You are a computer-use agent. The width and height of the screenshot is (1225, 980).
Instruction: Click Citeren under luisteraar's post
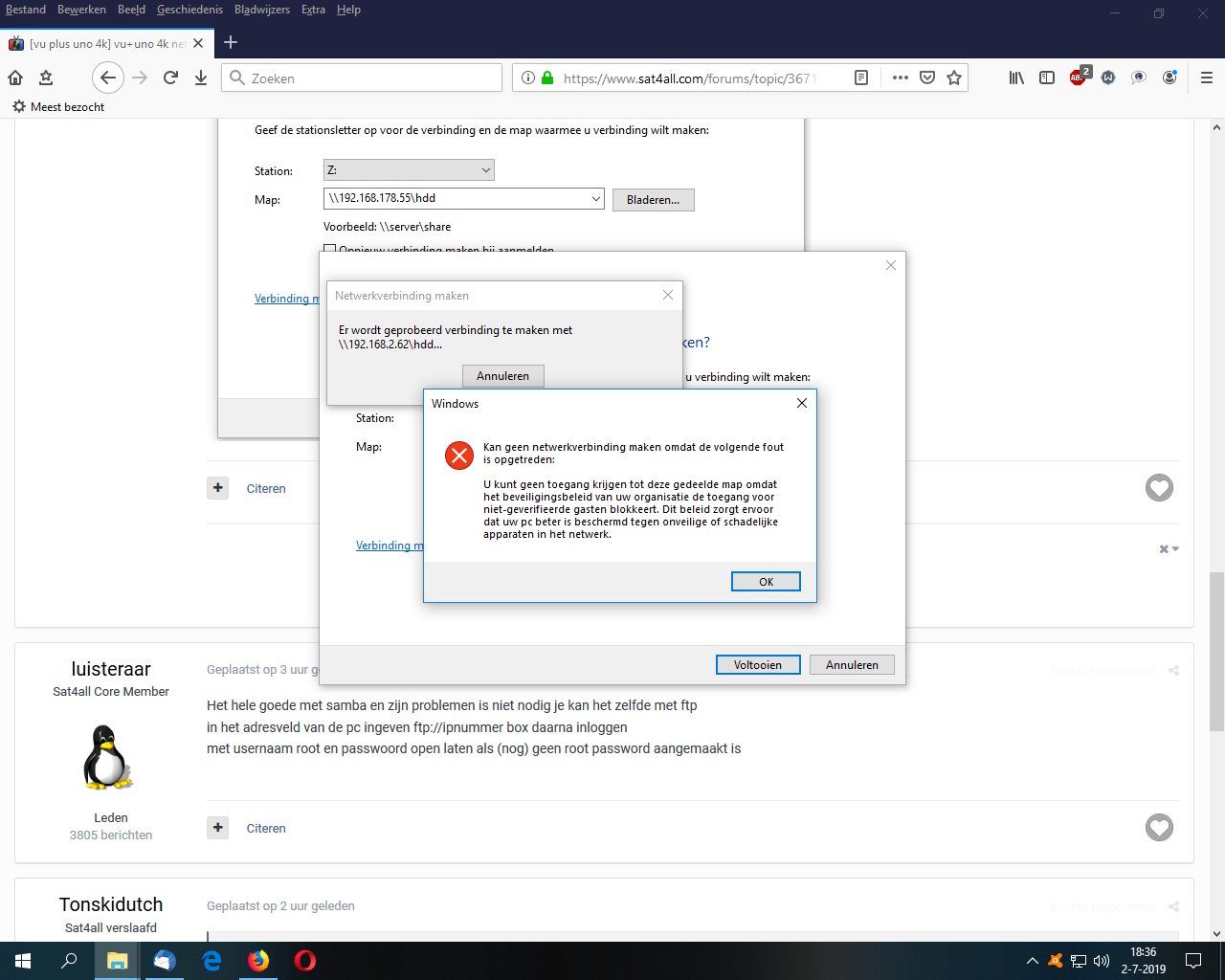coord(266,829)
